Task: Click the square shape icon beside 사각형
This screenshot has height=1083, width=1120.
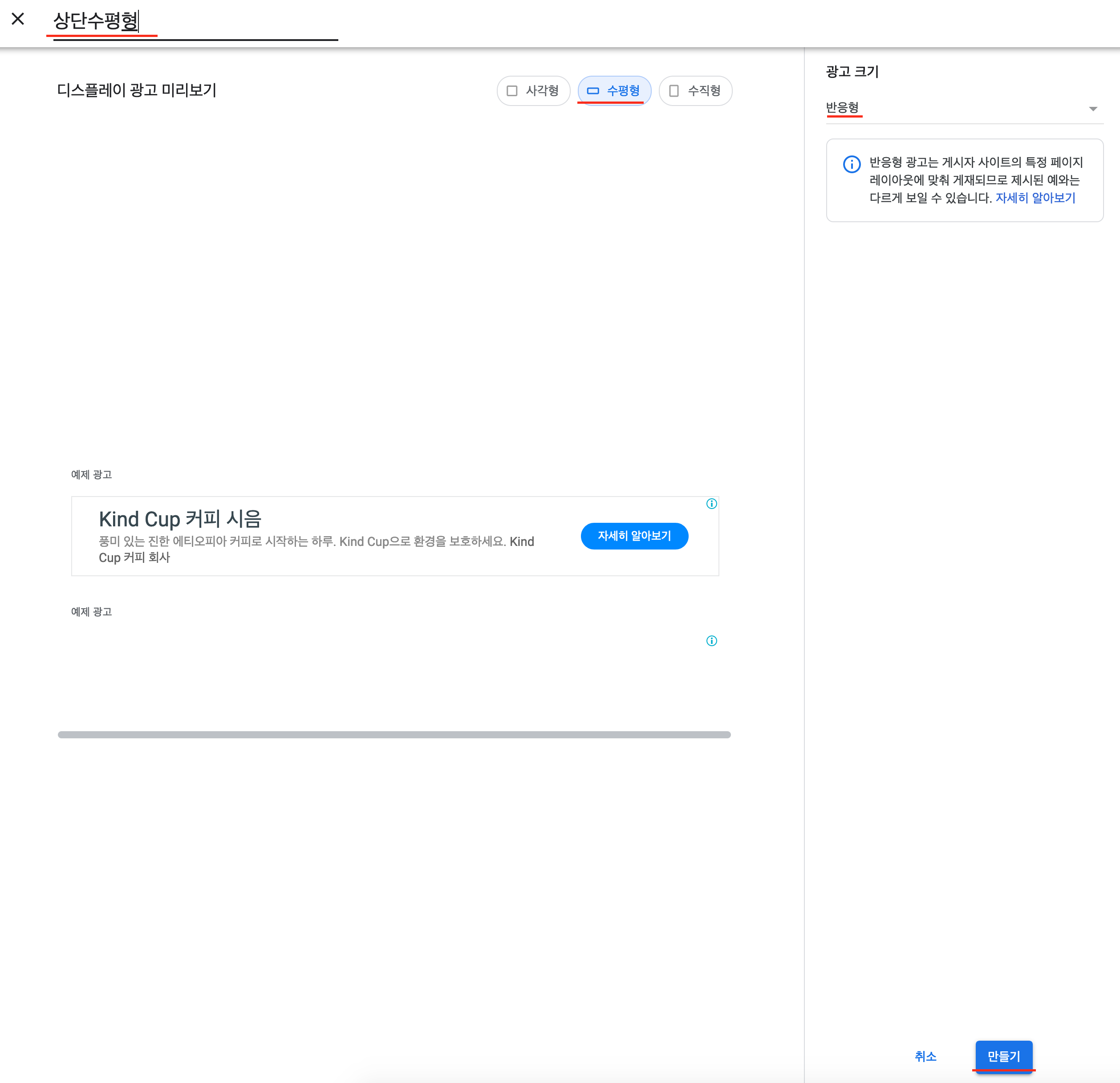Action: coord(512,91)
